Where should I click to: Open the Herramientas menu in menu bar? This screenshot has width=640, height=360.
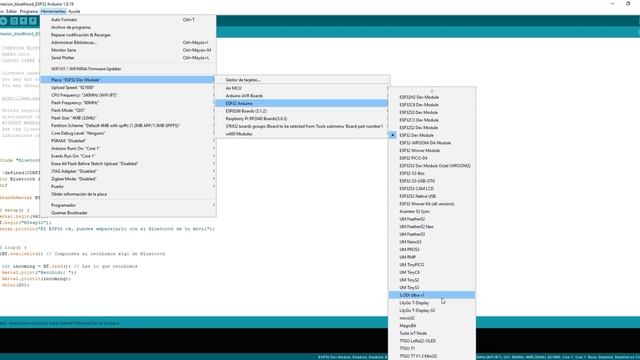coord(53,11)
